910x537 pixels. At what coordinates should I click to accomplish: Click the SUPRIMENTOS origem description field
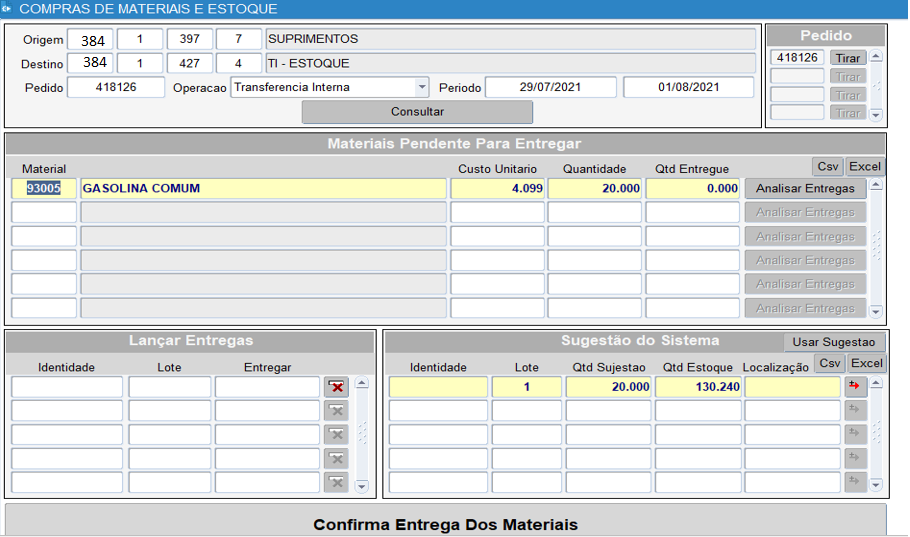(511, 39)
